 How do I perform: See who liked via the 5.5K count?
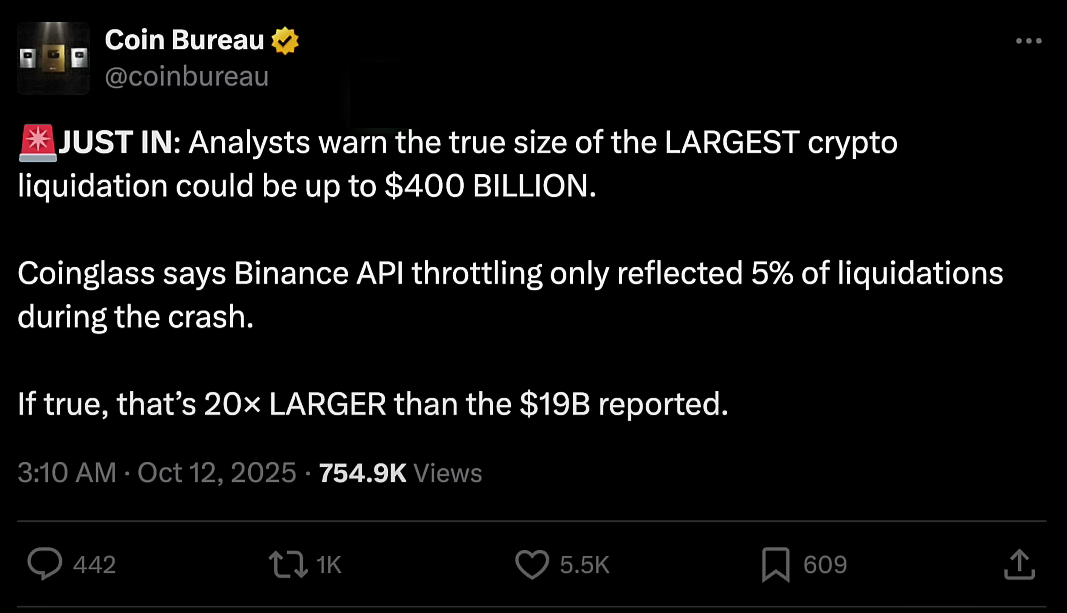[585, 564]
